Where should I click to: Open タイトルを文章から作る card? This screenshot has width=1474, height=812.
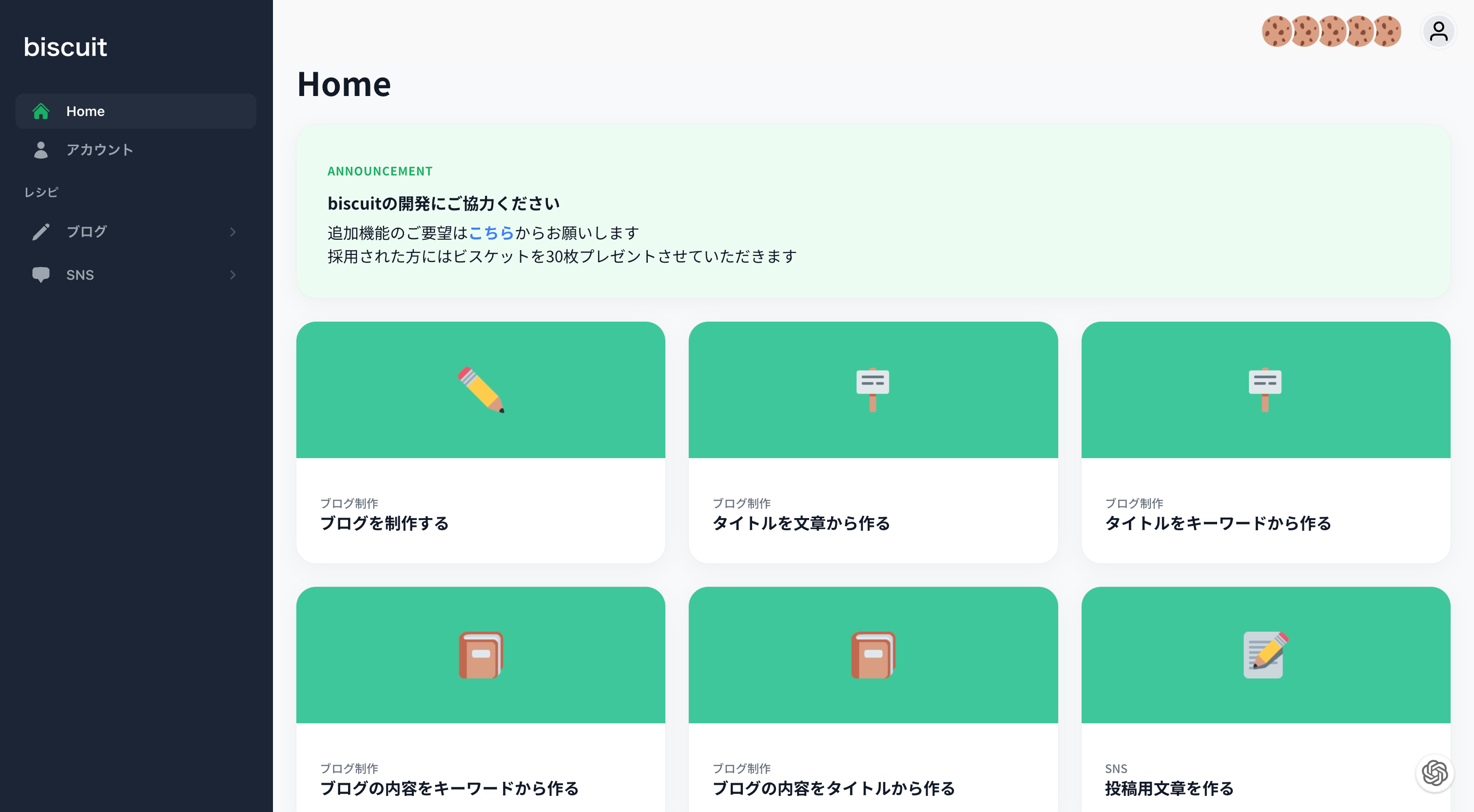873,442
